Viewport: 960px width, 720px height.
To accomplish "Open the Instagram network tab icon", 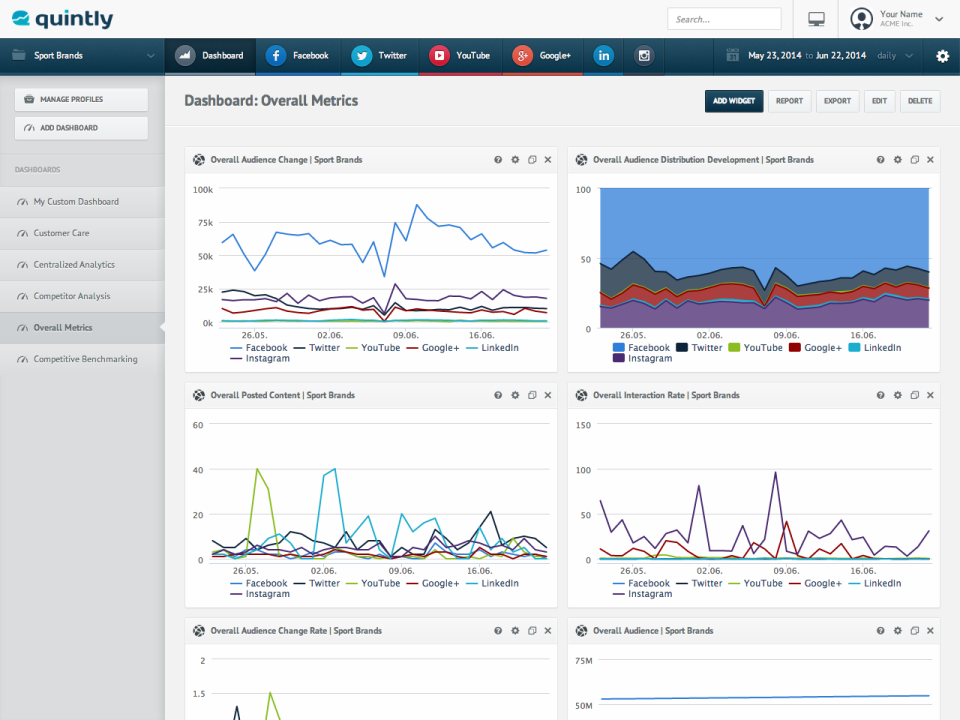I will (x=643, y=56).
